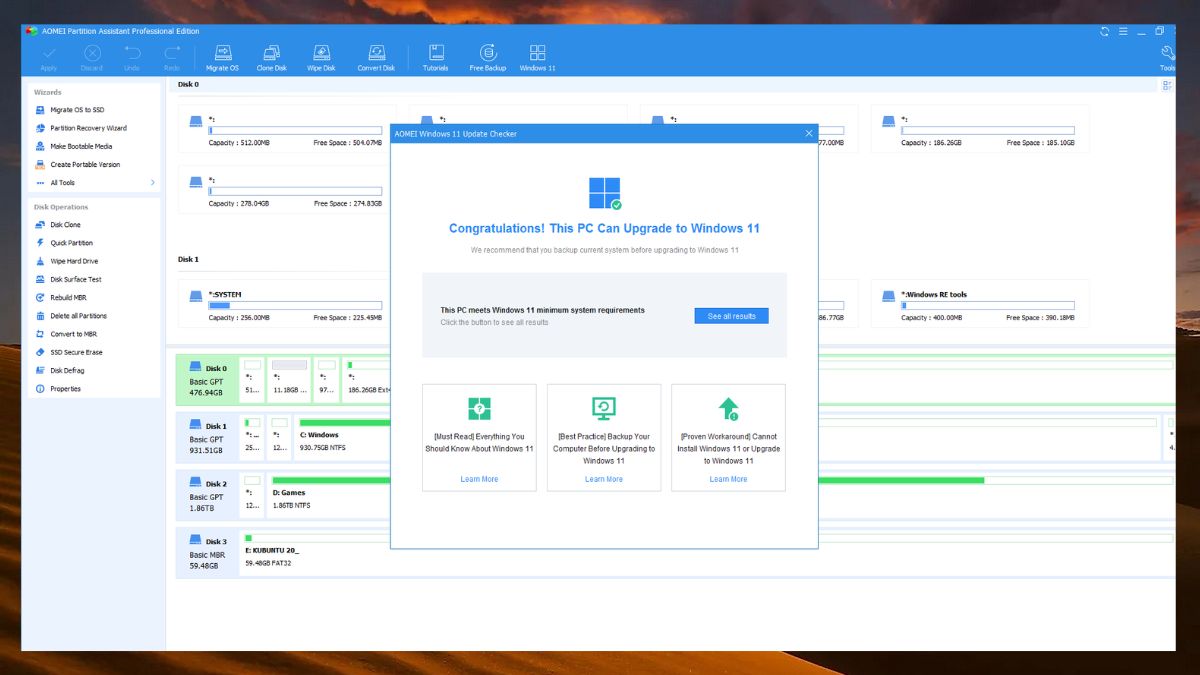Open Migrate OS from the toolbar
The image size is (1200, 675).
coord(223,58)
